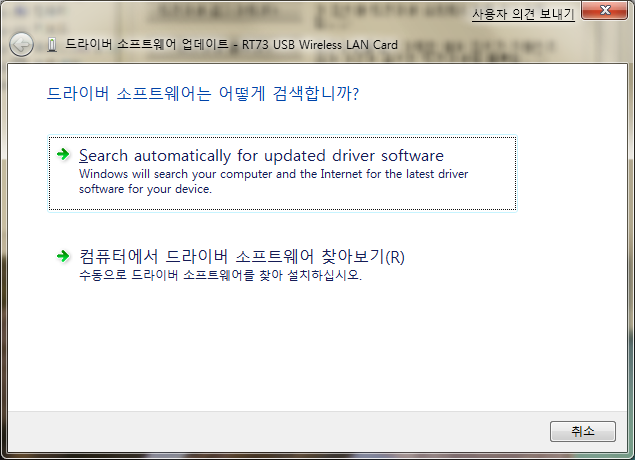Click green arrow beside Search automatically option
635x460 pixels.
tap(63, 154)
